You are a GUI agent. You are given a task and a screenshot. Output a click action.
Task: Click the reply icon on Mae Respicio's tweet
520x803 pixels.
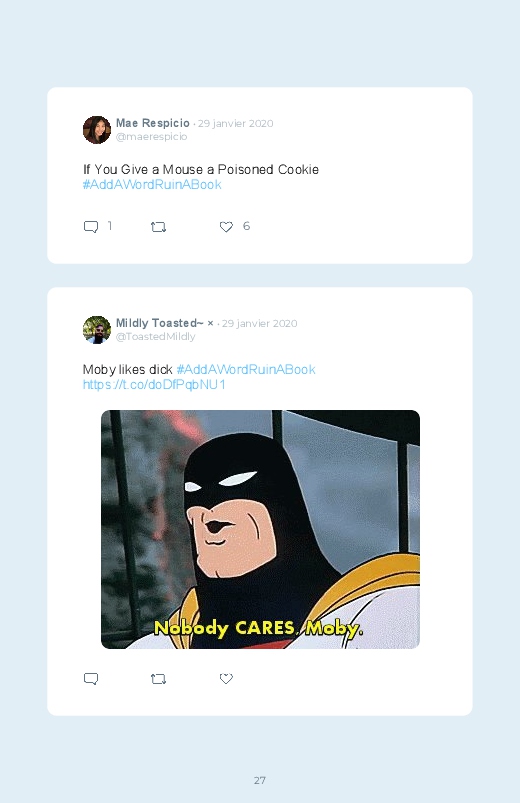(x=91, y=226)
